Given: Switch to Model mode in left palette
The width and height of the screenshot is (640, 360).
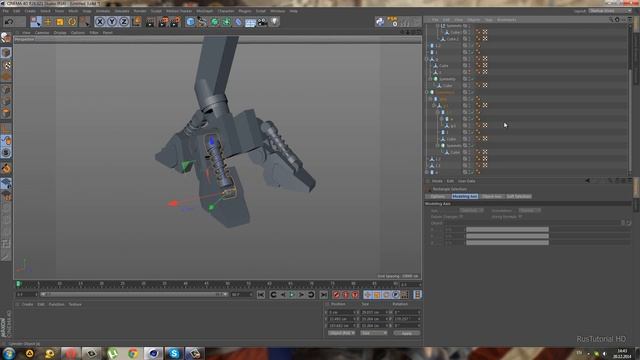Looking at the screenshot, I should coord(6,53).
